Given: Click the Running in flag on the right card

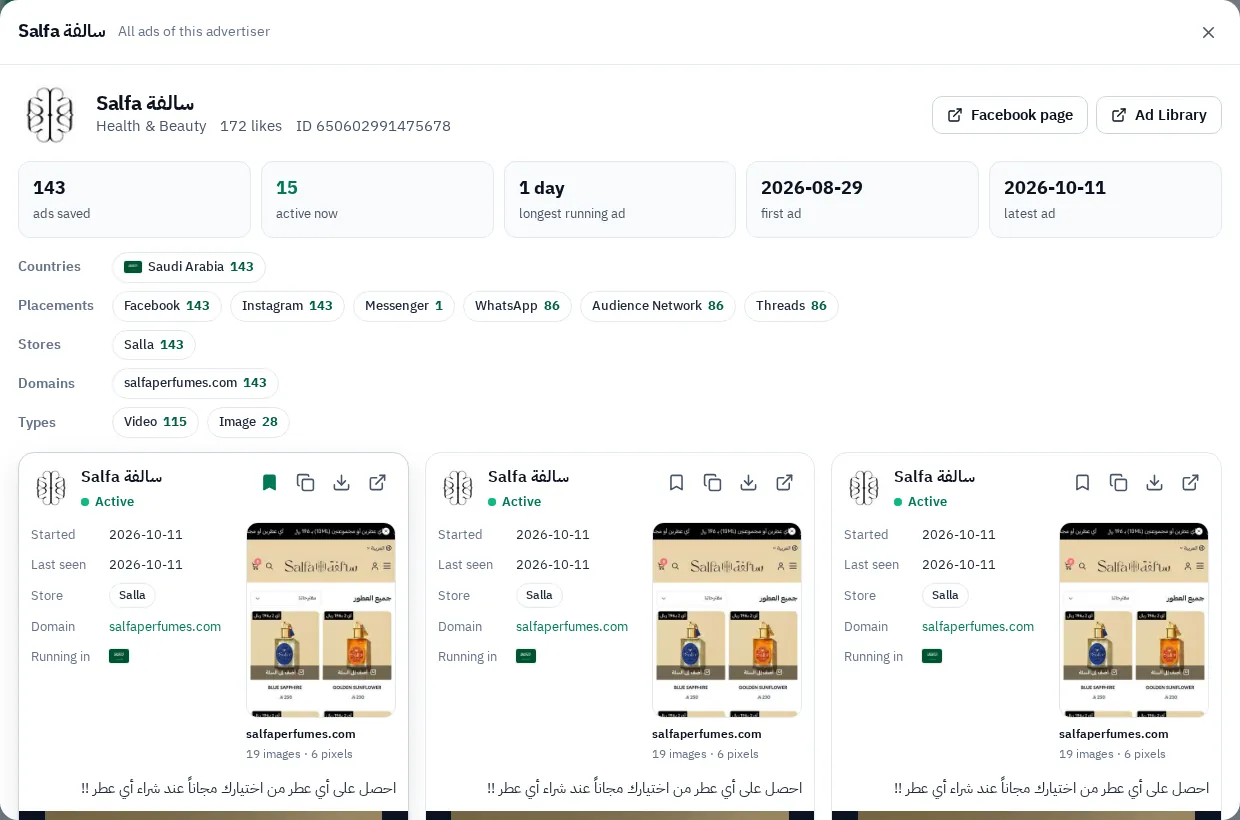Looking at the screenshot, I should coord(932,656).
